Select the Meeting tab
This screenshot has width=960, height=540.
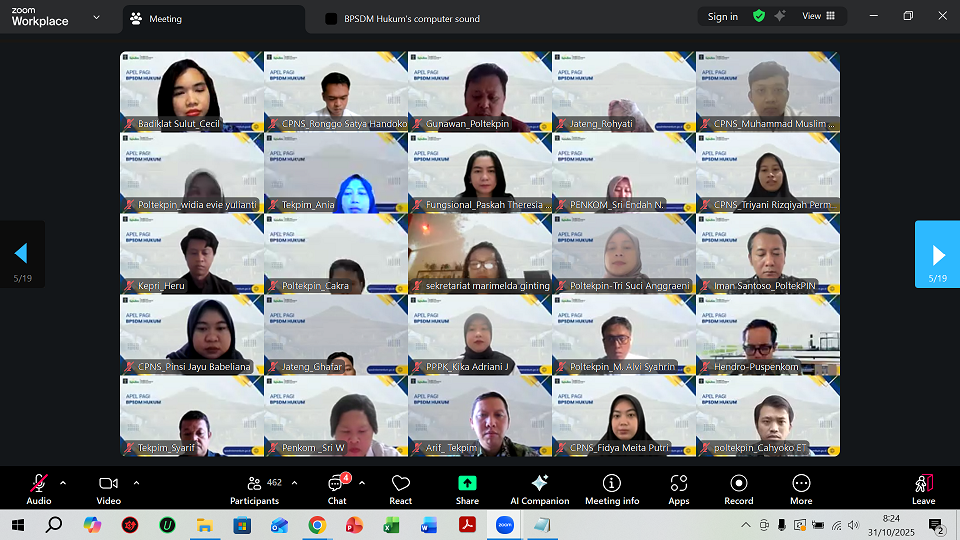160,18
